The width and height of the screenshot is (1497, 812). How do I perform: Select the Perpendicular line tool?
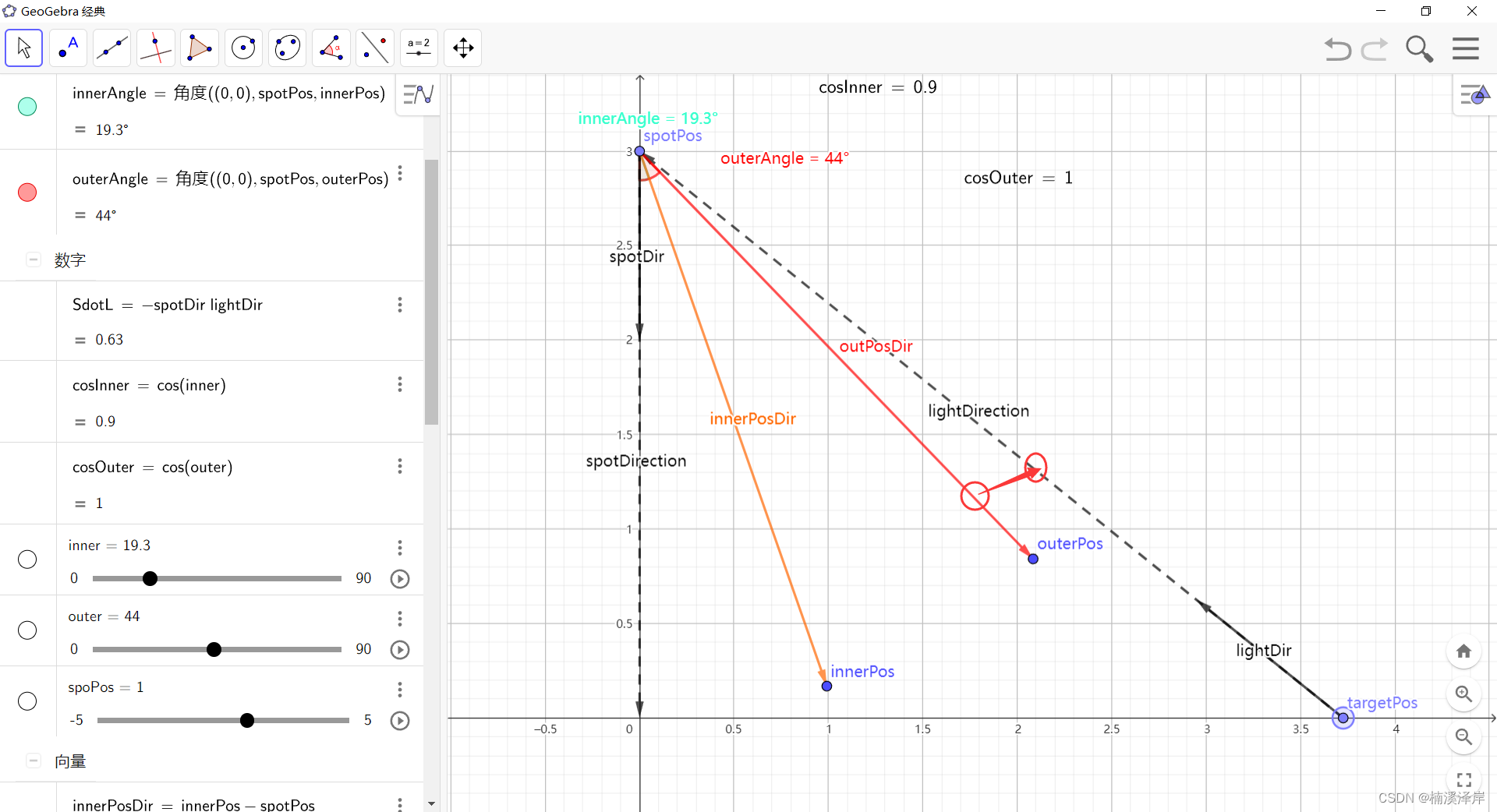point(156,48)
